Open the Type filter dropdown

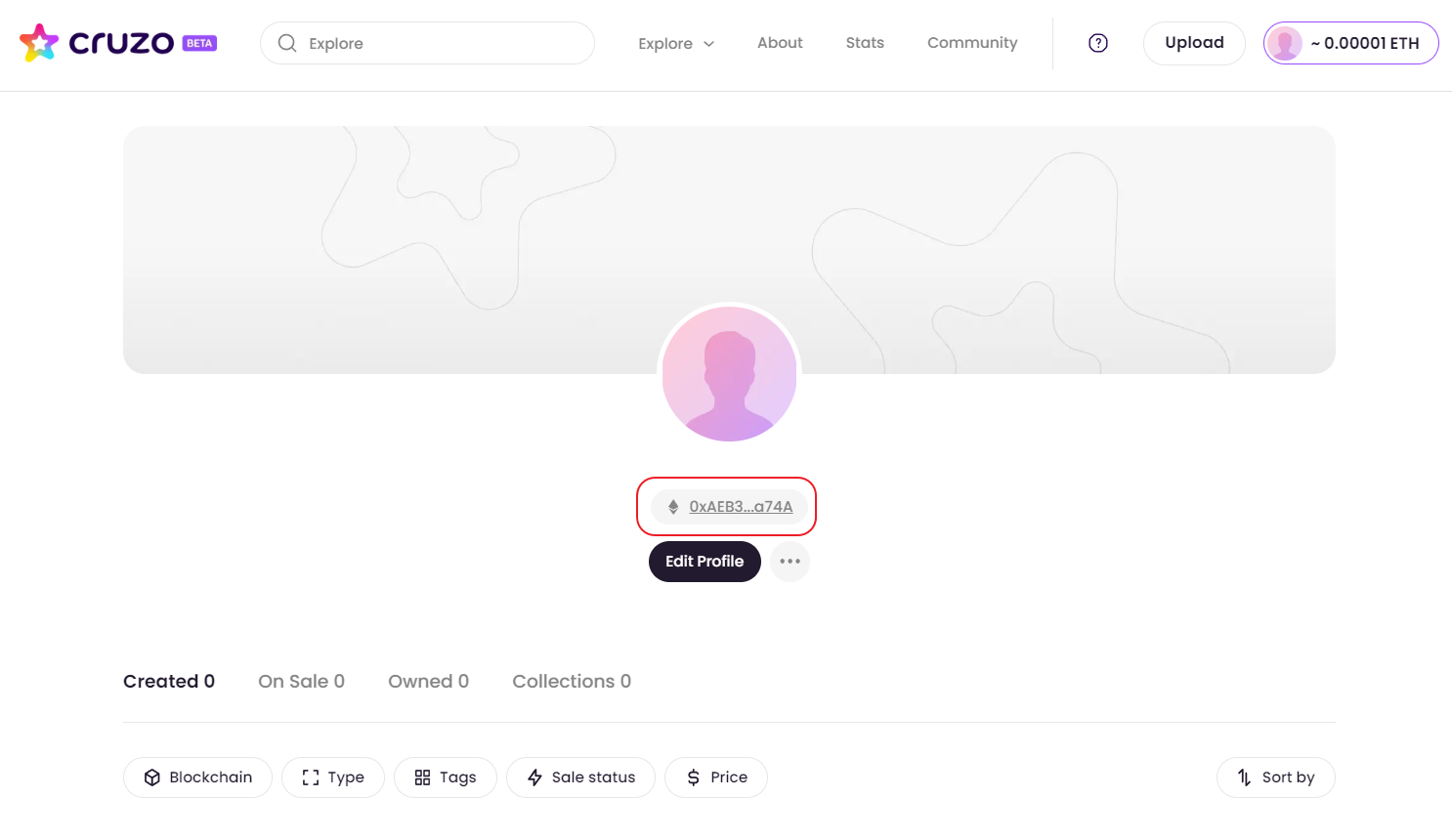332,777
